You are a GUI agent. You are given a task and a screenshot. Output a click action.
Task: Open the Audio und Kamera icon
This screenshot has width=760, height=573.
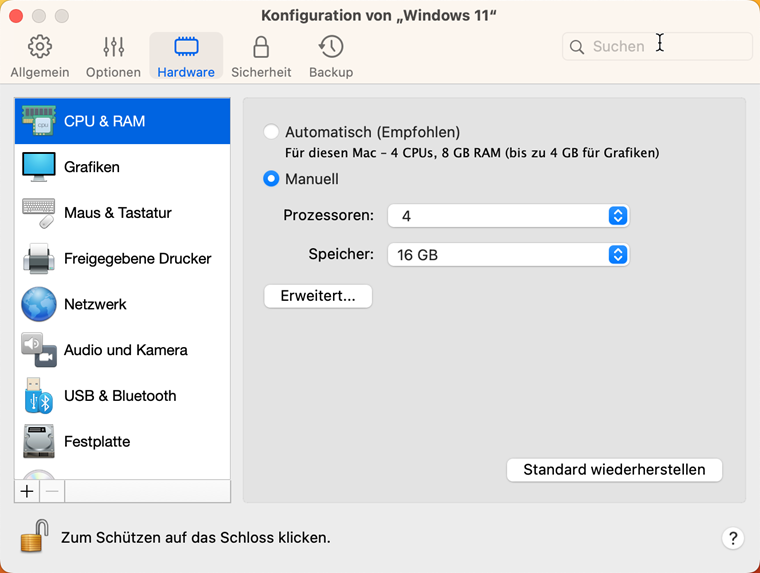39,350
